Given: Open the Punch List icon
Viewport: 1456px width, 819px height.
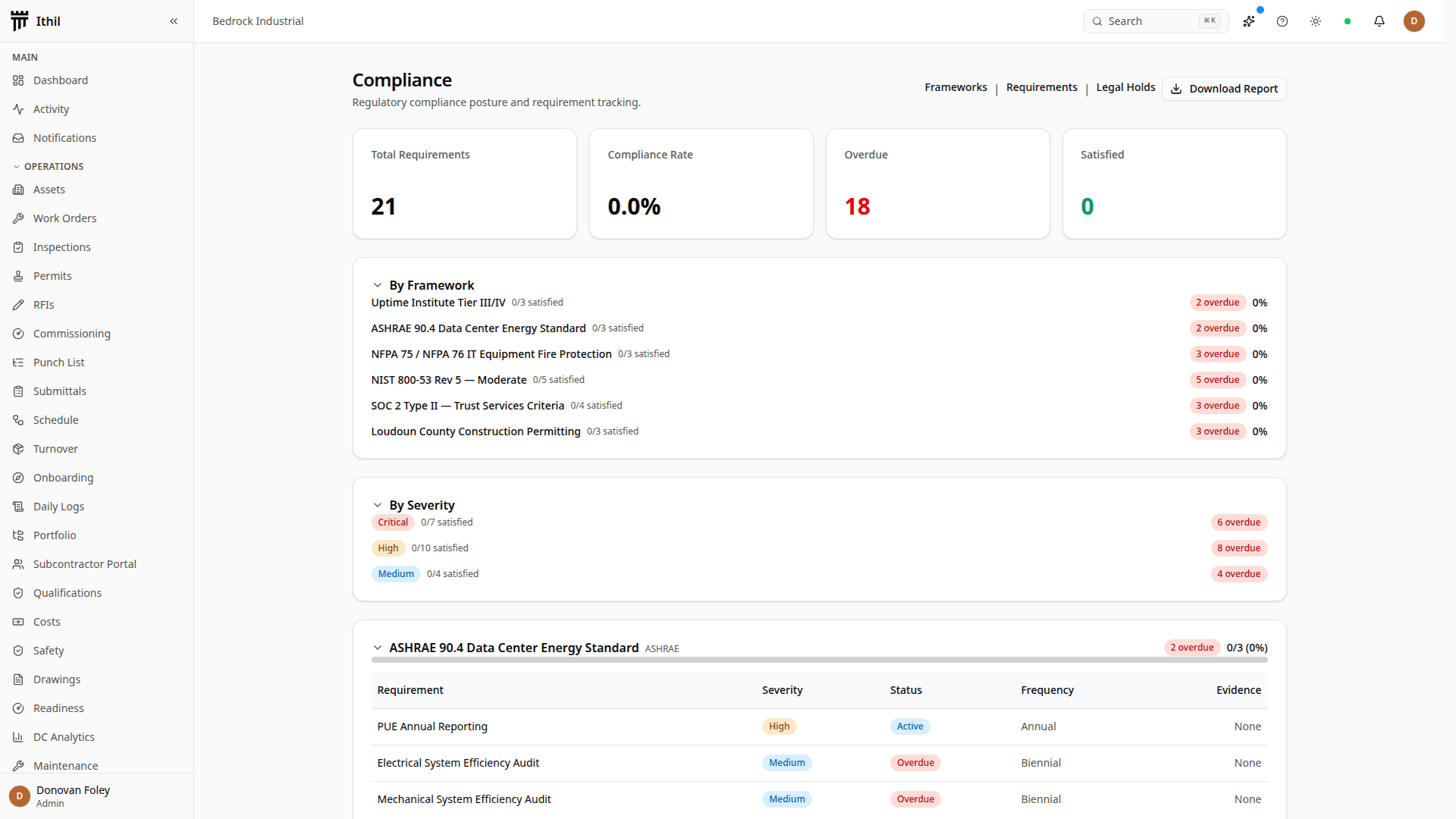Looking at the screenshot, I should tap(18, 362).
